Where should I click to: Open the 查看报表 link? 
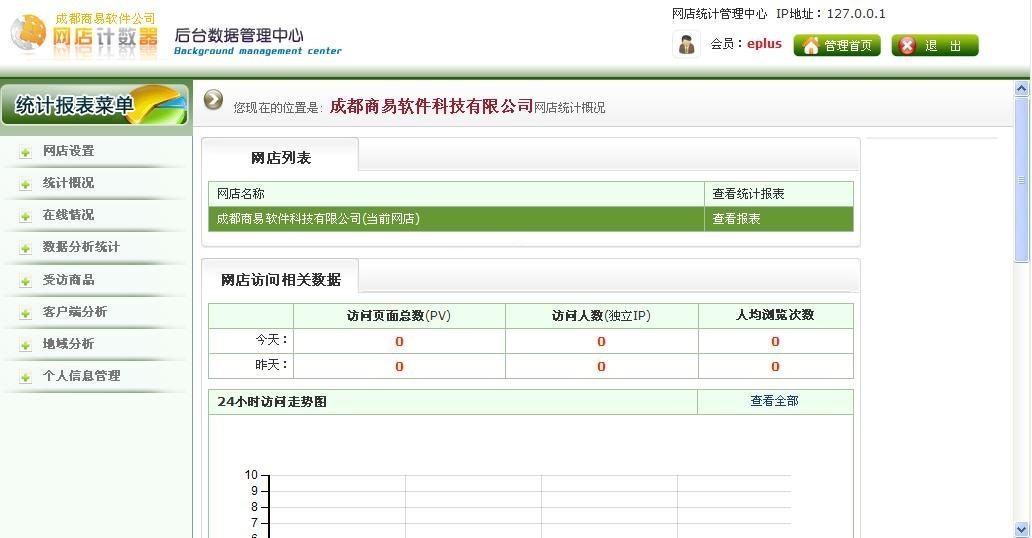click(x=736, y=219)
